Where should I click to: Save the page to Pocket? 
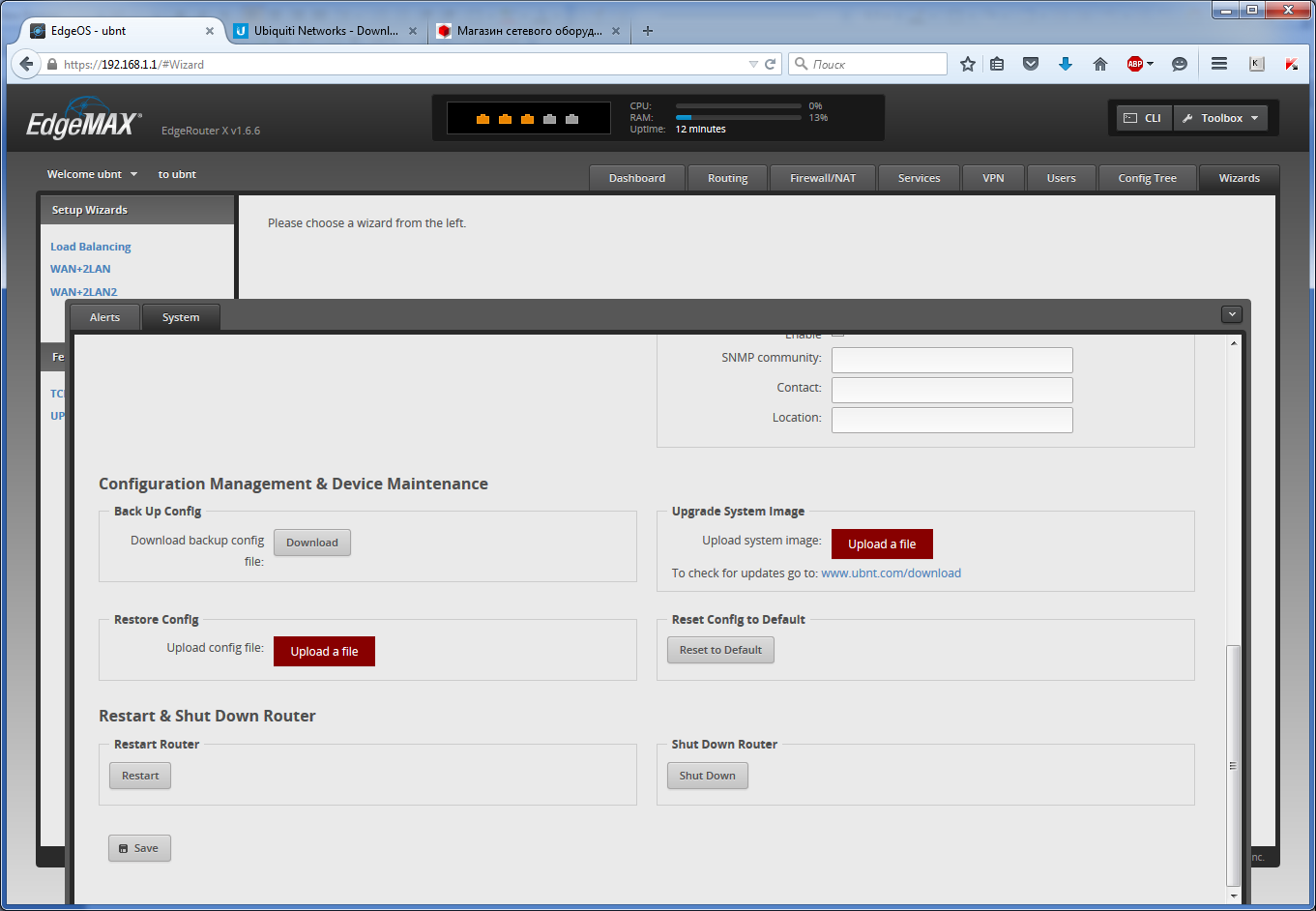click(x=1031, y=63)
